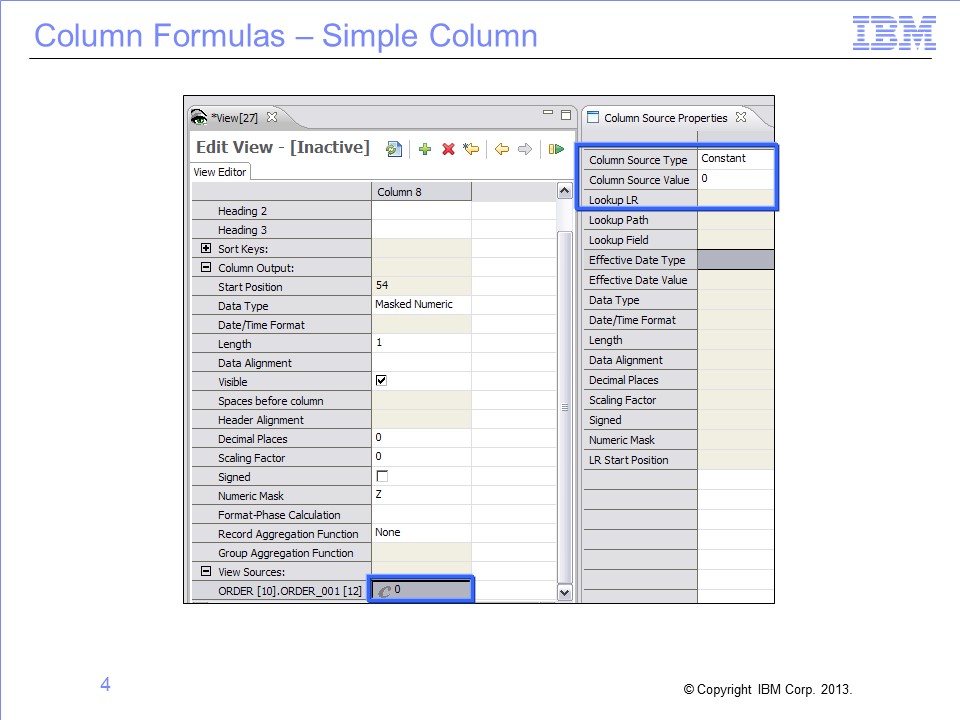This screenshot has height=720, width=960.
Task: Click the Numeric Mask label in Column Source Properties
Action: pos(621,440)
